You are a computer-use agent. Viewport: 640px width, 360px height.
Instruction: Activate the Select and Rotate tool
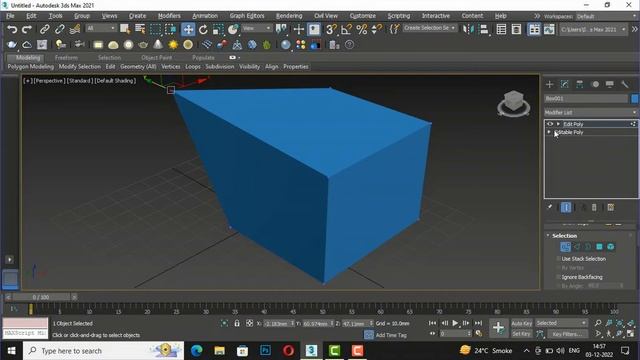coord(203,29)
